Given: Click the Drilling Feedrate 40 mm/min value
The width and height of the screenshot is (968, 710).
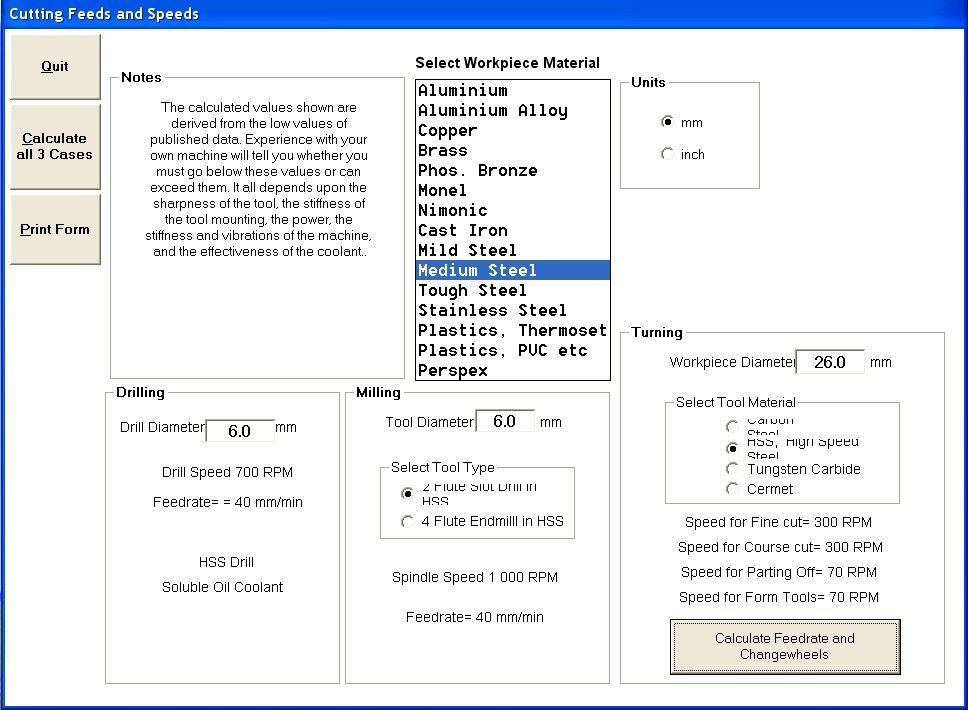Looking at the screenshot, I should pyautogui.click(x=228, y=502).
